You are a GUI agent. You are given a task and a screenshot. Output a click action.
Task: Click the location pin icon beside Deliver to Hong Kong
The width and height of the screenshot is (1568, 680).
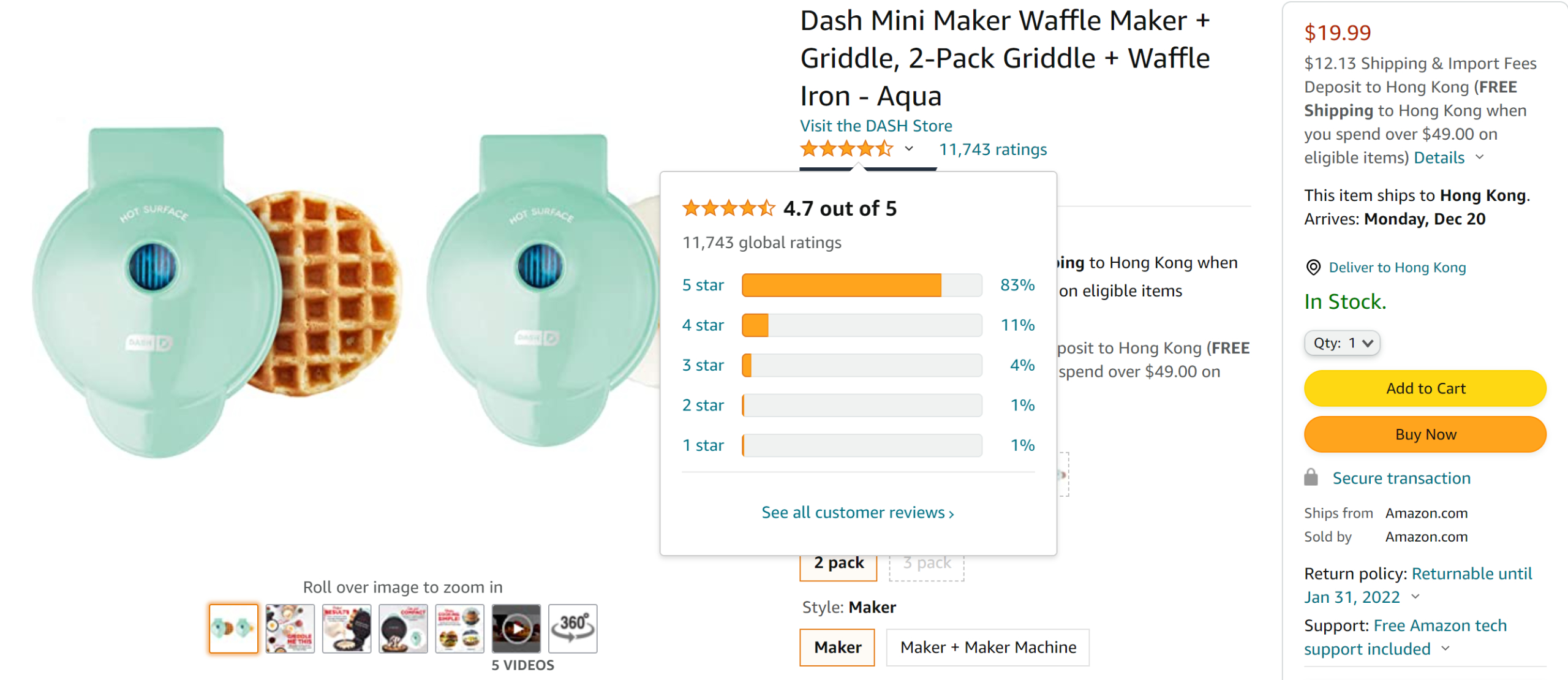1313,268
